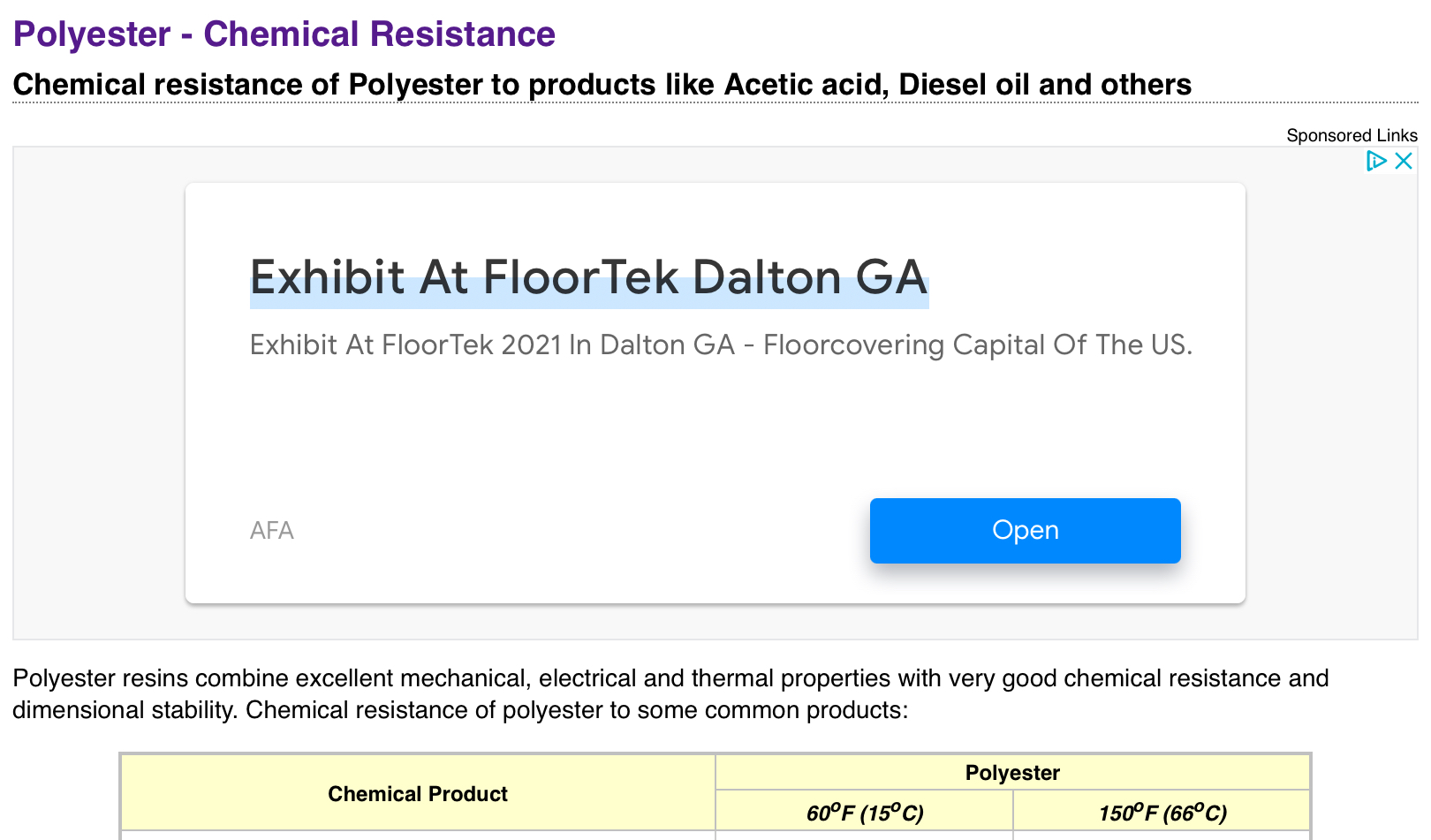The height and width of the screenshot is (840, 1431).
Task: Click the 'Polyester' table column header
Action: pos(1011,773)
